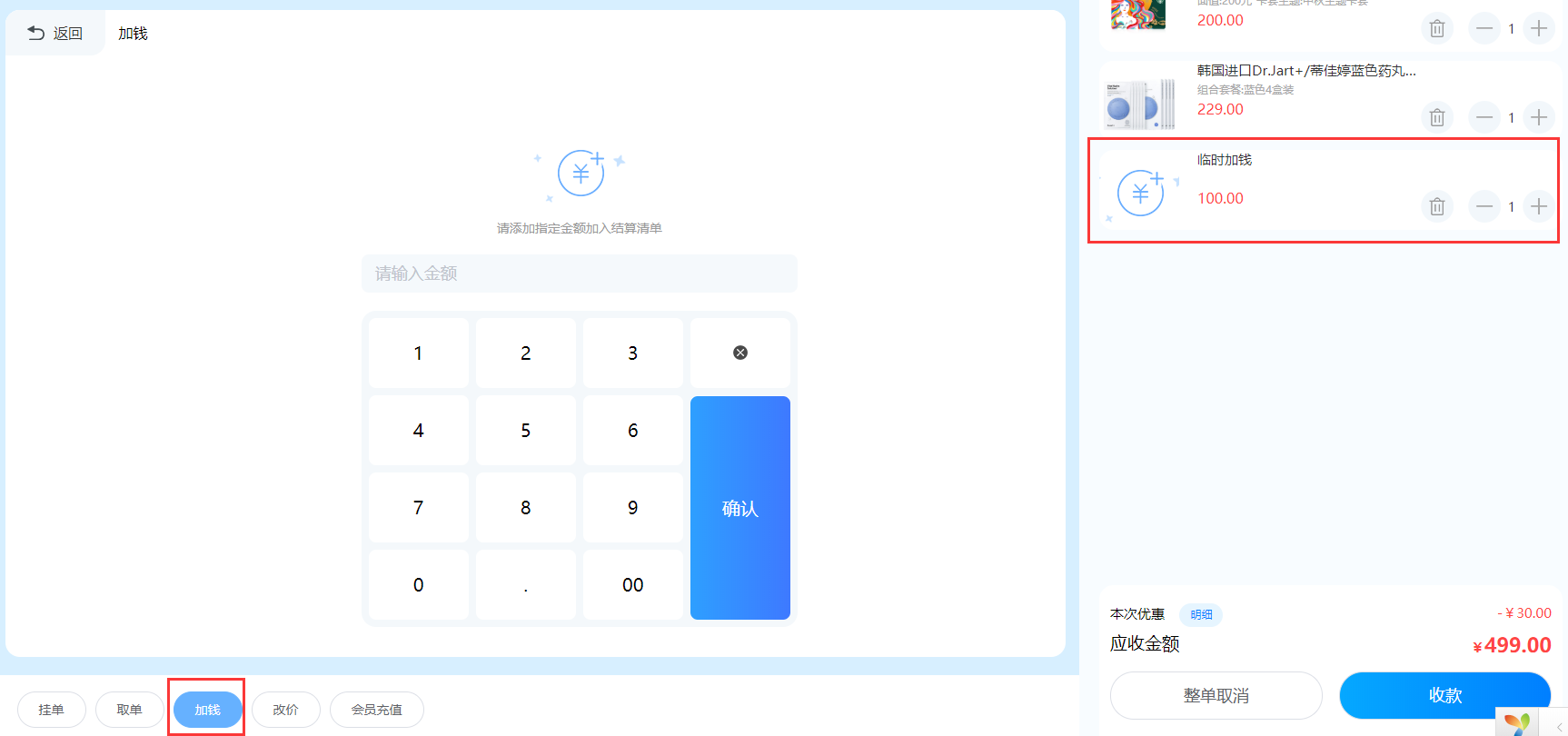Tap digit 9 on the keypad
The image size is (1568, 736).
pyautogui.click(x=633, y=507)
